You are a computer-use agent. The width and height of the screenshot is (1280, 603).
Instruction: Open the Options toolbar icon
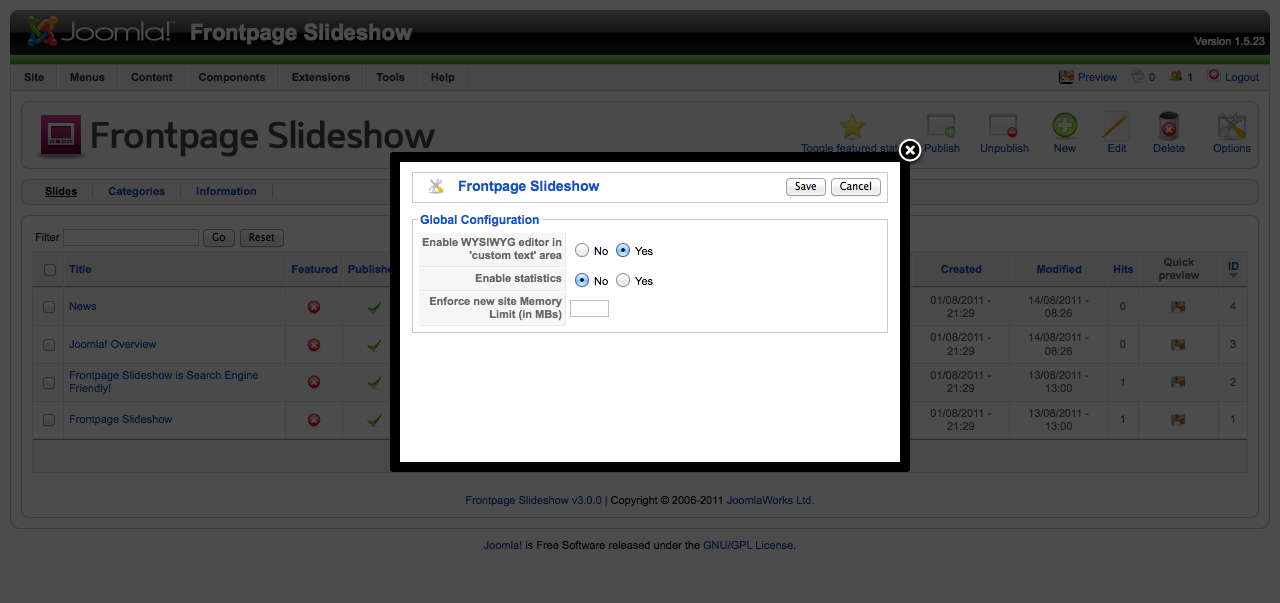(1231, 126)
